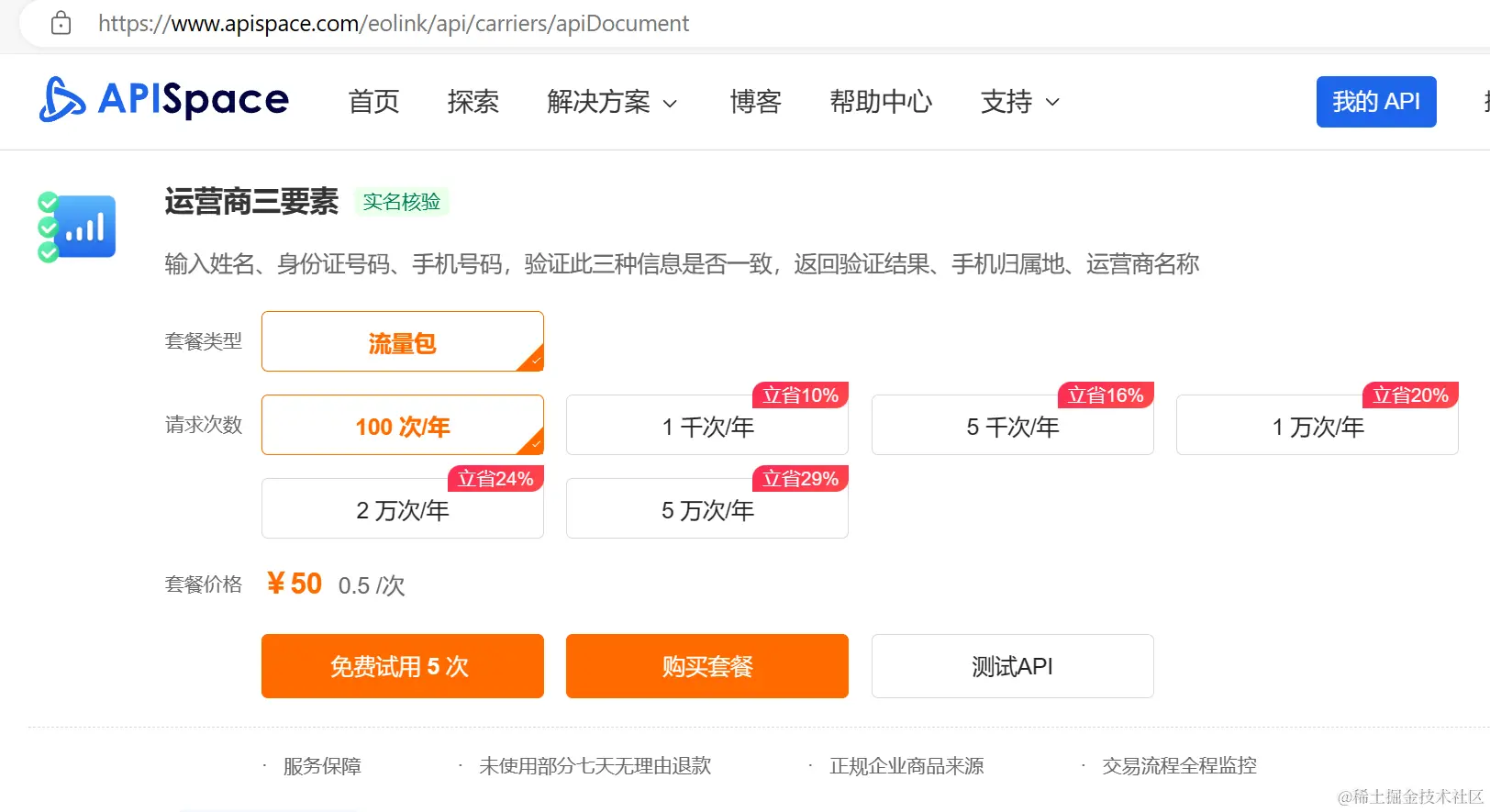
Task: Click the APISpace logo
Action: [x=164, y=99]
